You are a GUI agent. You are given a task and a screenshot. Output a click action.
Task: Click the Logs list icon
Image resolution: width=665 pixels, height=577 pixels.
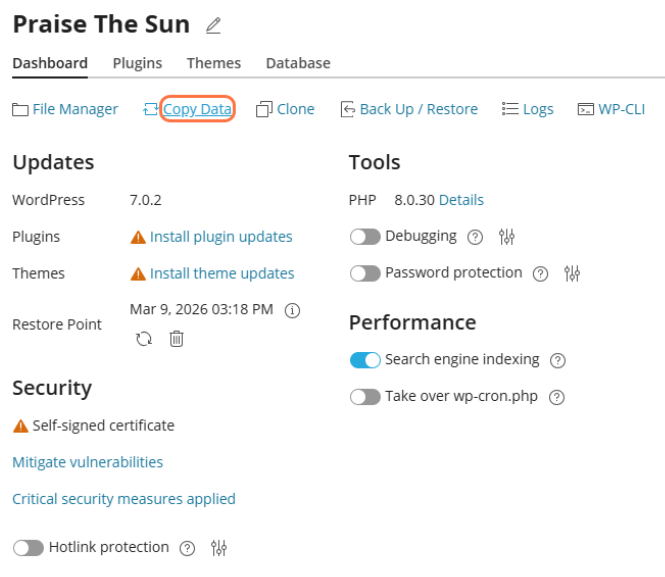(510, 109)
